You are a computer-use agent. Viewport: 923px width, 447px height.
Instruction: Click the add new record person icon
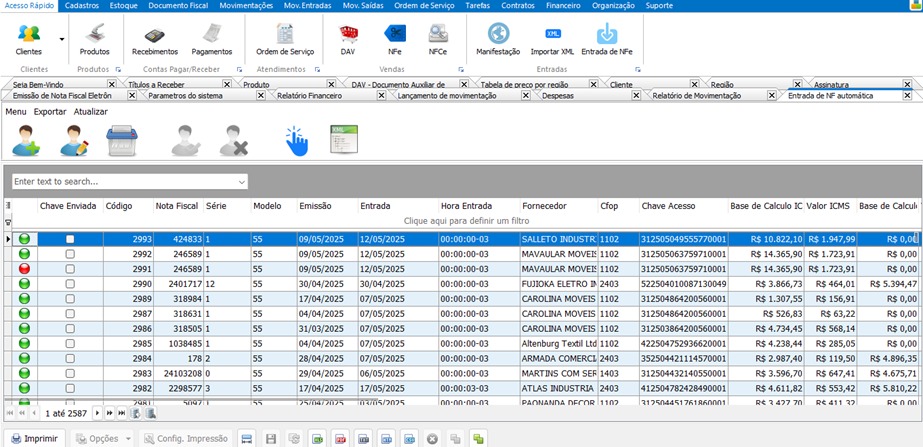25,141
